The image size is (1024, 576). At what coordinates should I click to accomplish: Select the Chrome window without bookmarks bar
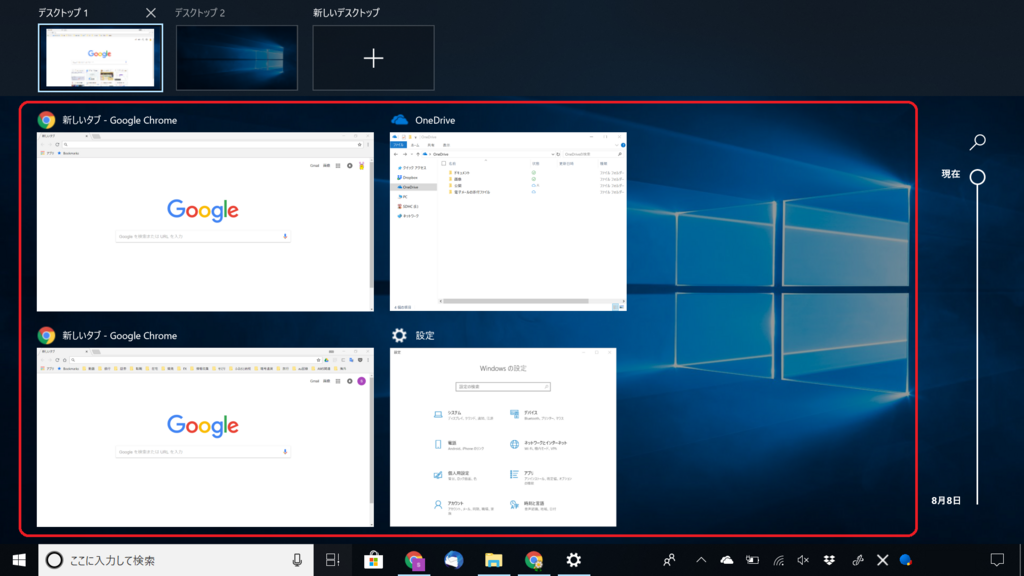(x=205, y=222)
